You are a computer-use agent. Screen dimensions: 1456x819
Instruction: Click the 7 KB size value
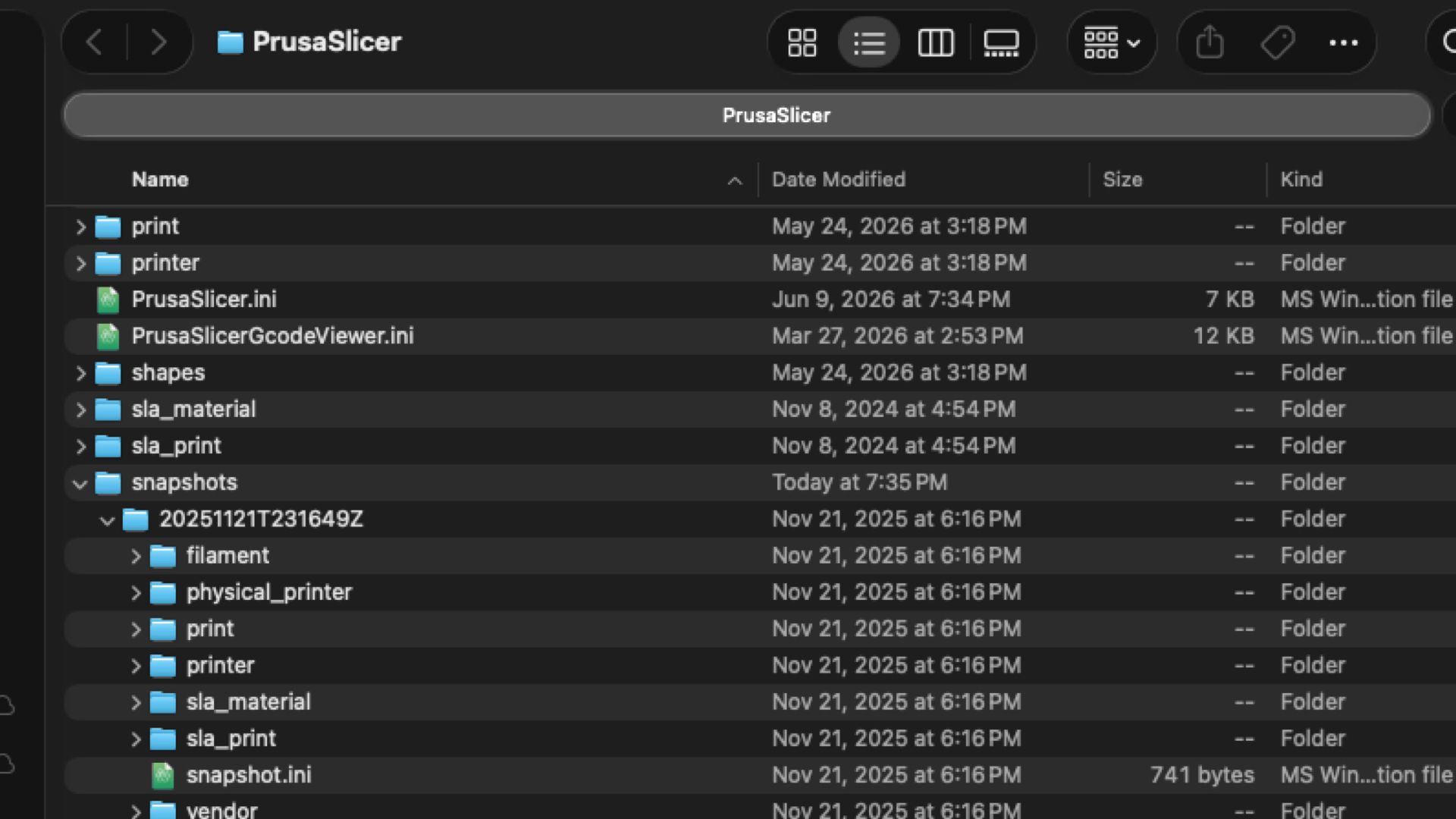pos(1230,300)
